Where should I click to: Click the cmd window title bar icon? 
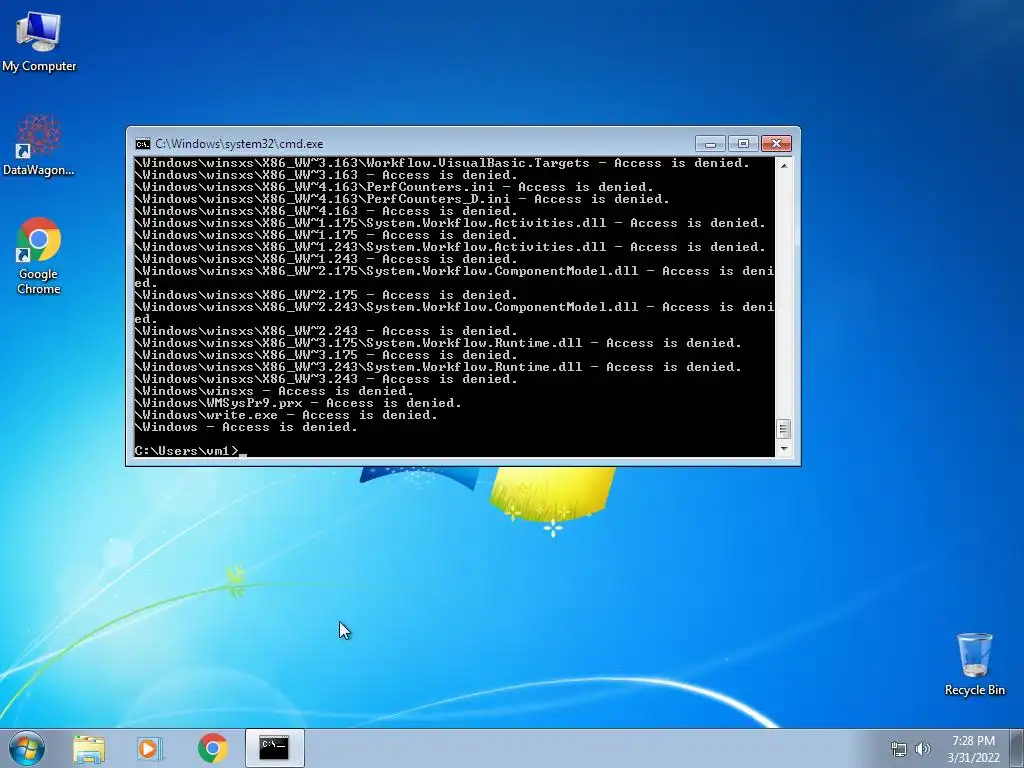142,144
